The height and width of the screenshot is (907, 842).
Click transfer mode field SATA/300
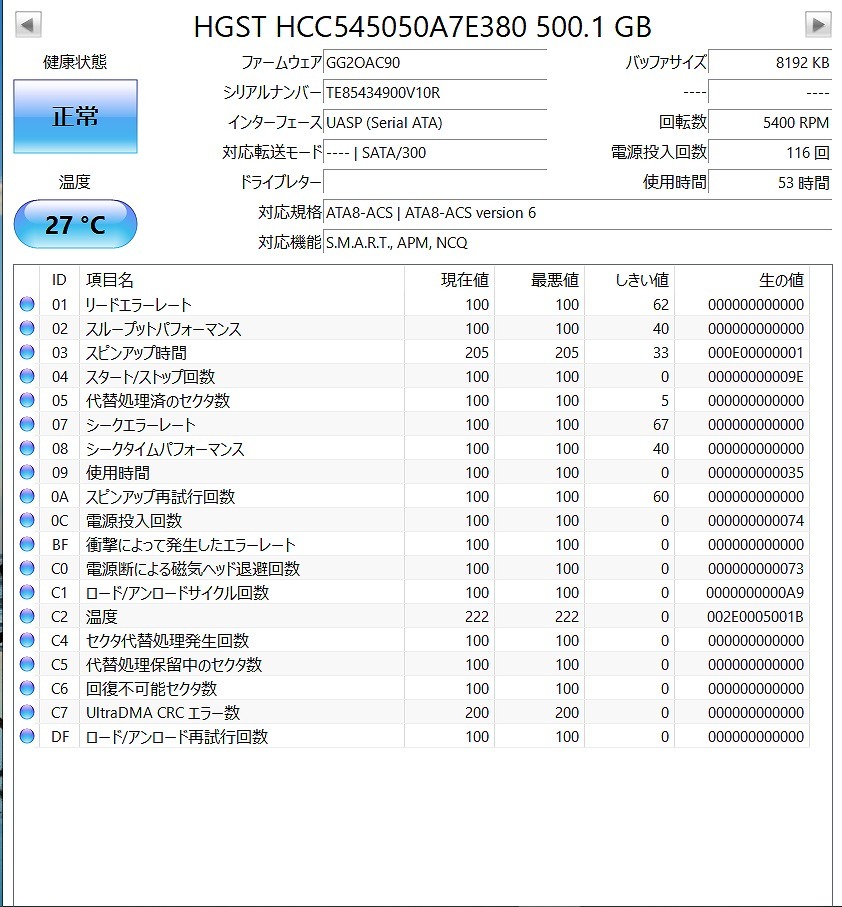(435, 153)
